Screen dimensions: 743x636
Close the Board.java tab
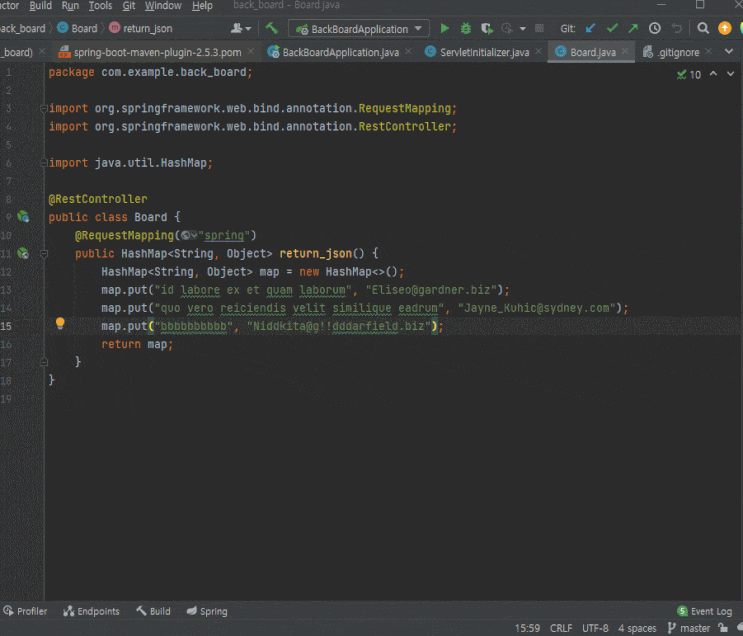(625, 51)
